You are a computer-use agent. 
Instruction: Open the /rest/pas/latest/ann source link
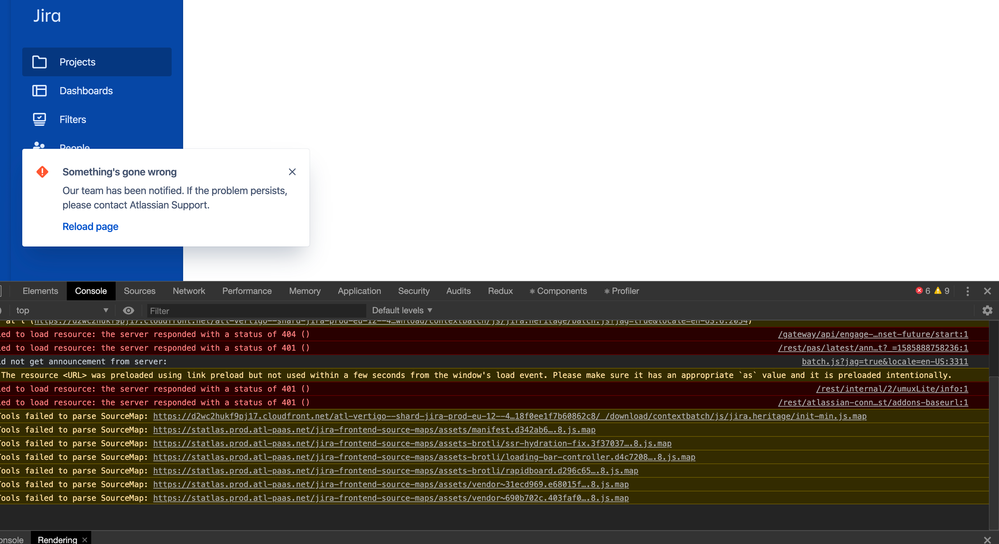click(x=873, y=348)
